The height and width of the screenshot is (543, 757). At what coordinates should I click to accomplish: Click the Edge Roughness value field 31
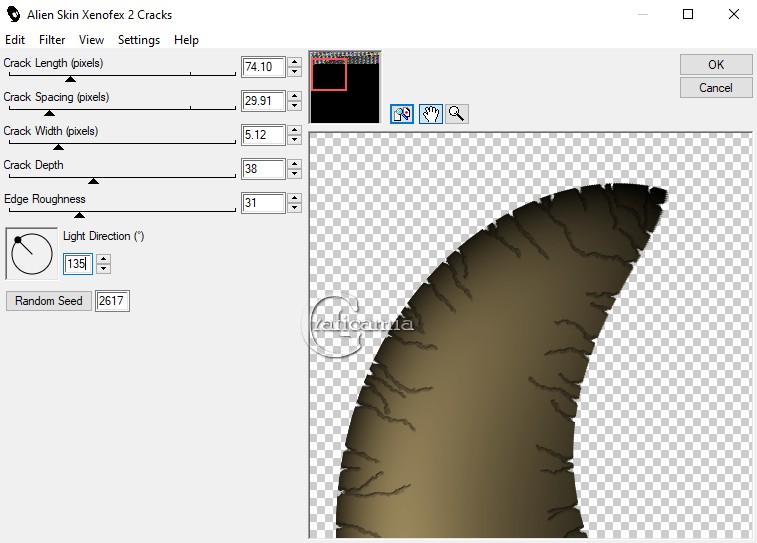pyautogui.click(x=263, y=203)
